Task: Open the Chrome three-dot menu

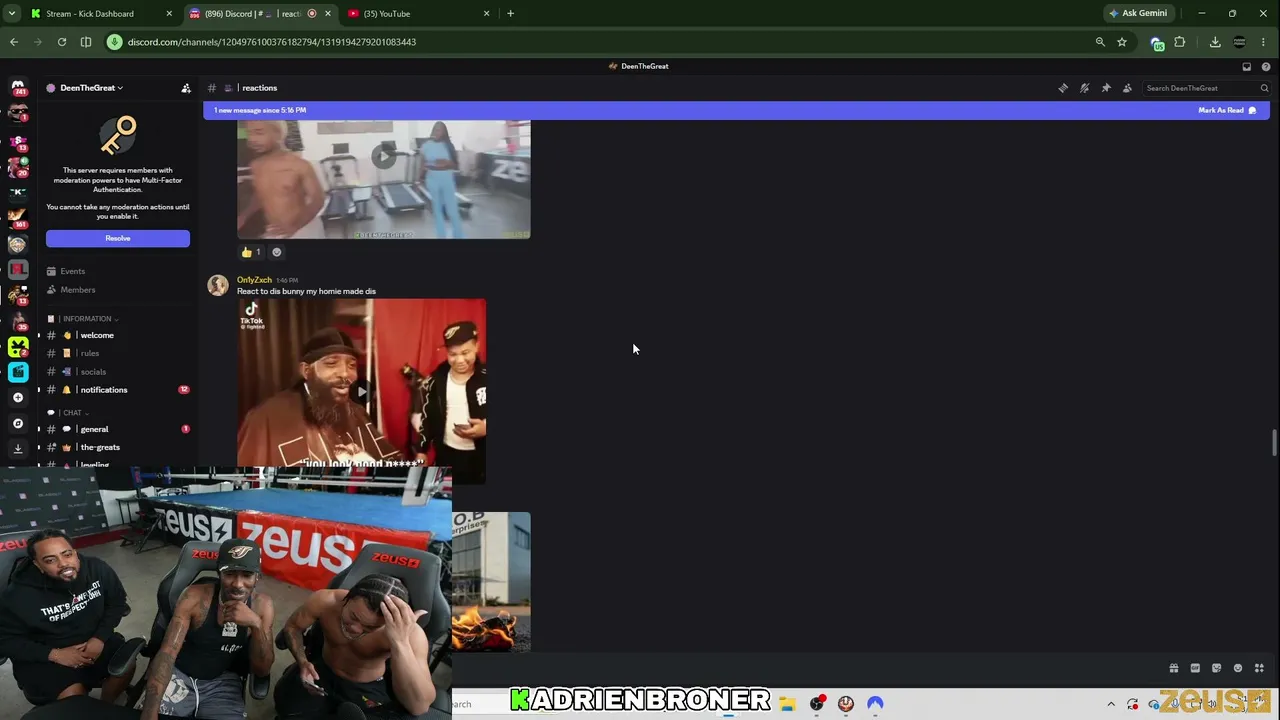Action: pos(1264,42)
